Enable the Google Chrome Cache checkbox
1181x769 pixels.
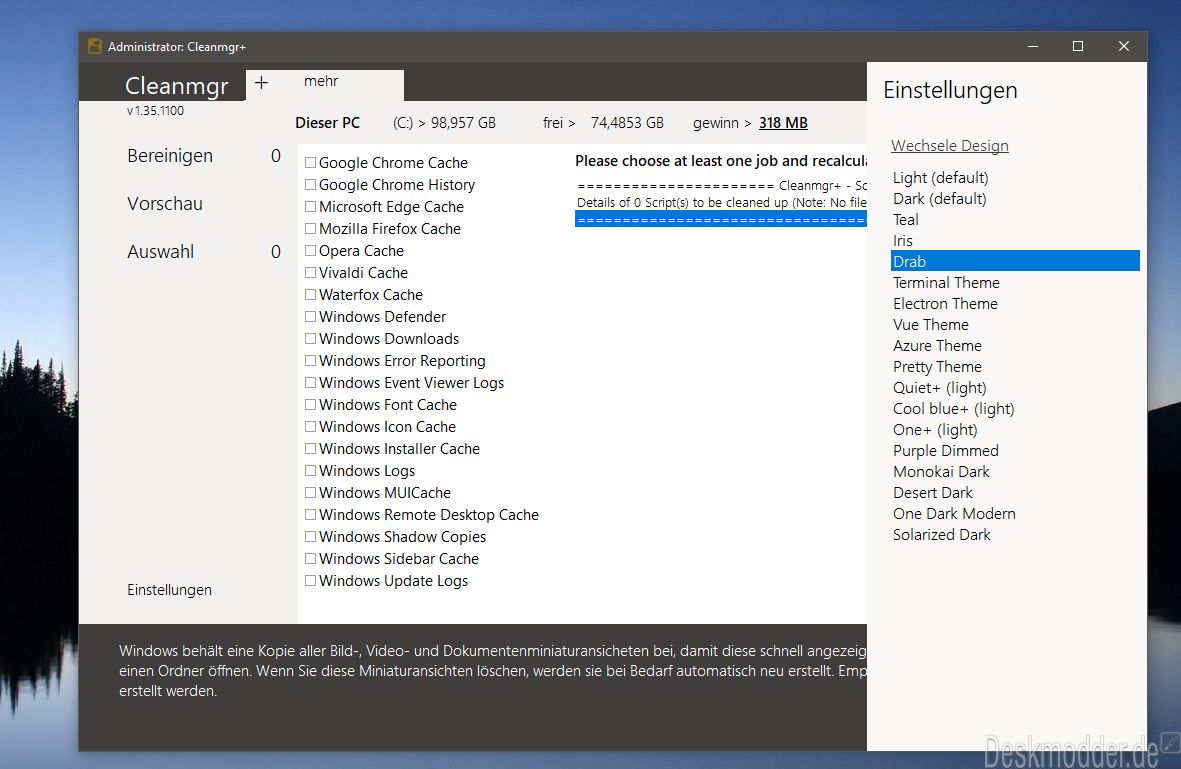click(x=310, y=163)
